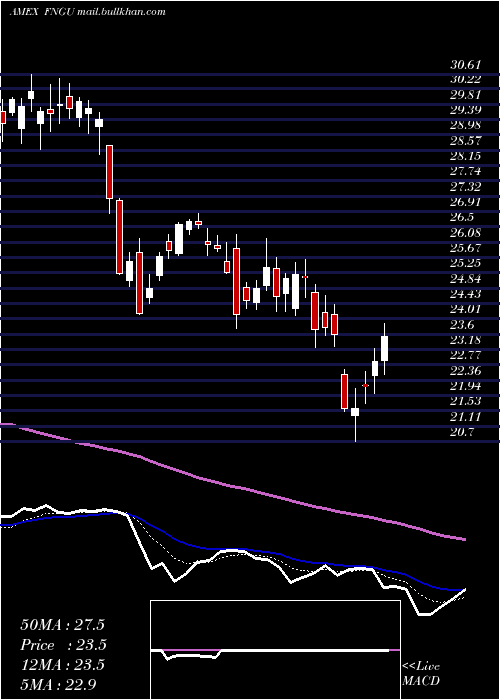Click the '<<Live MACD' label
Screen dimensions: 500x700
[421, 673]
